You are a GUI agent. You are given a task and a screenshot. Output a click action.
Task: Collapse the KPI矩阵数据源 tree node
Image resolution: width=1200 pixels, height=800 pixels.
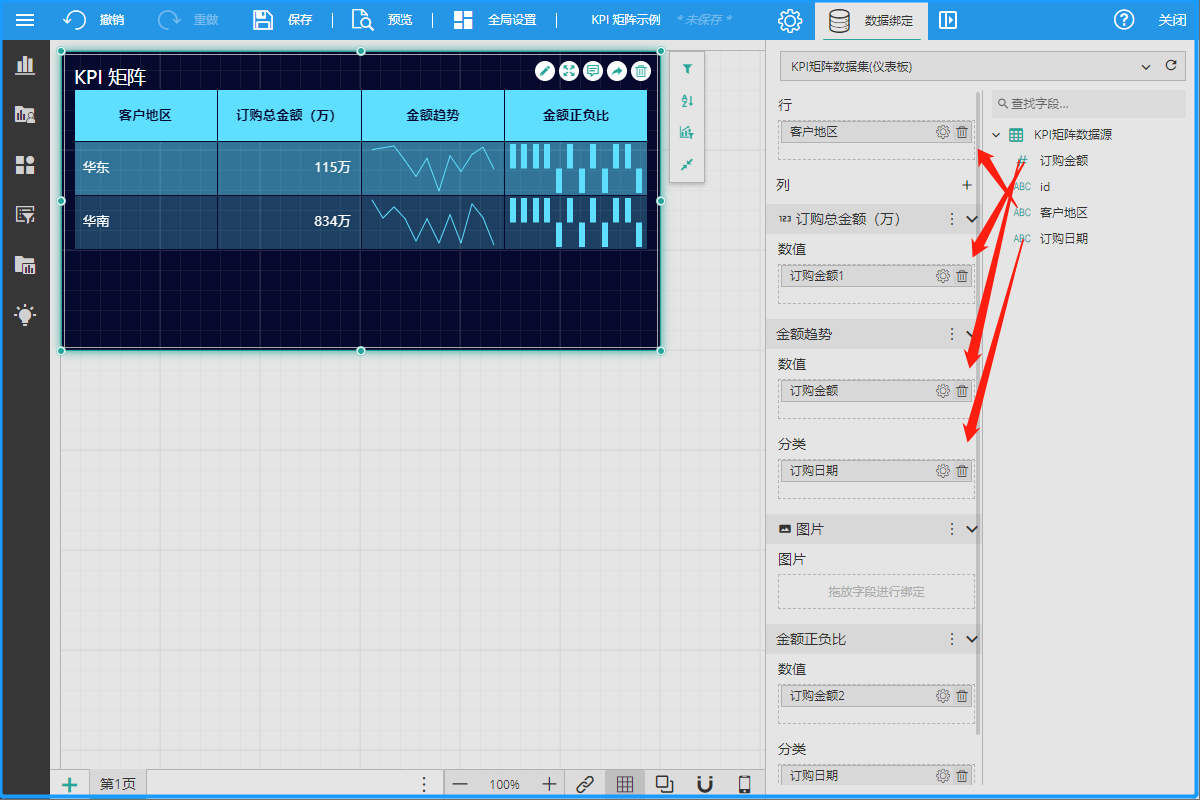click(x=996, y=135)
